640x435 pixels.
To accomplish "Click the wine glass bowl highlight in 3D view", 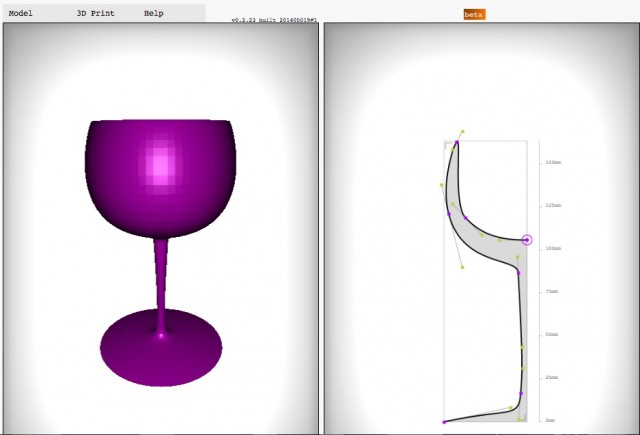I will pos(160,163).
